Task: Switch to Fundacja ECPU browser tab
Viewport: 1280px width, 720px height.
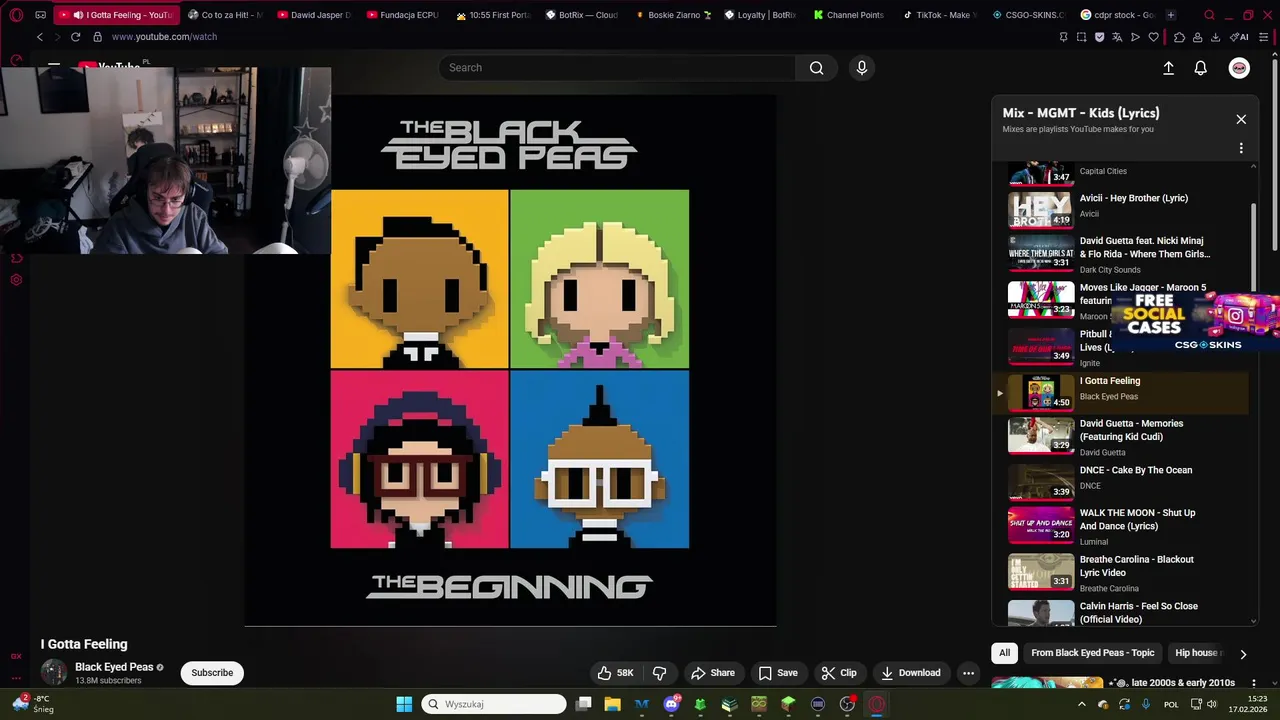Action: [x=403, y=15]
